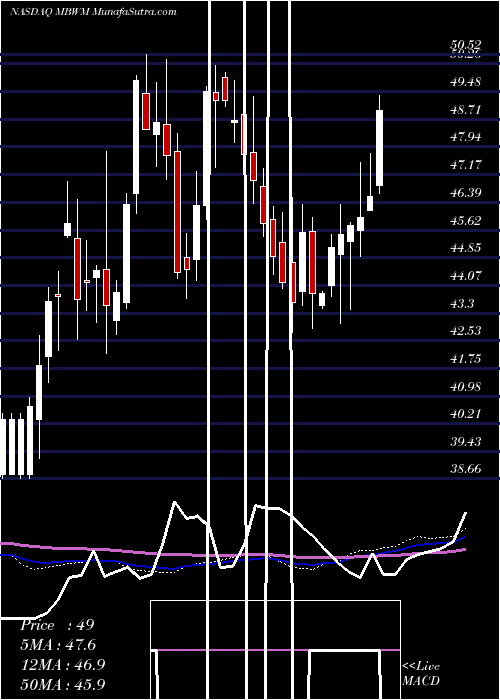The height and width of the screenshot is (700, 500).
Task: Select the 48.71 price axis label
Action: click(466, 109)
